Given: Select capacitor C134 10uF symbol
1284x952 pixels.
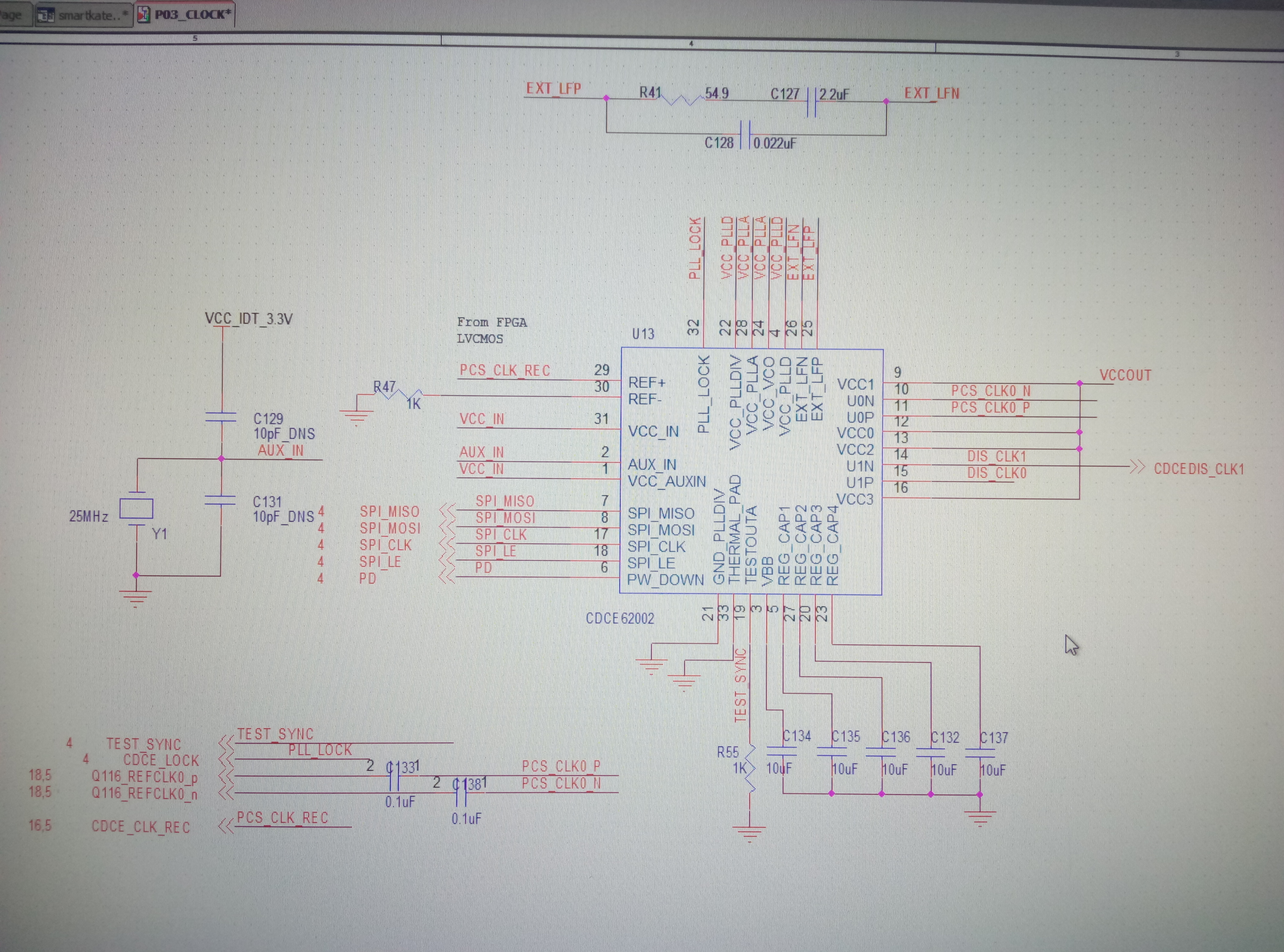Looking at the screenshot, I should pos(781,752).
